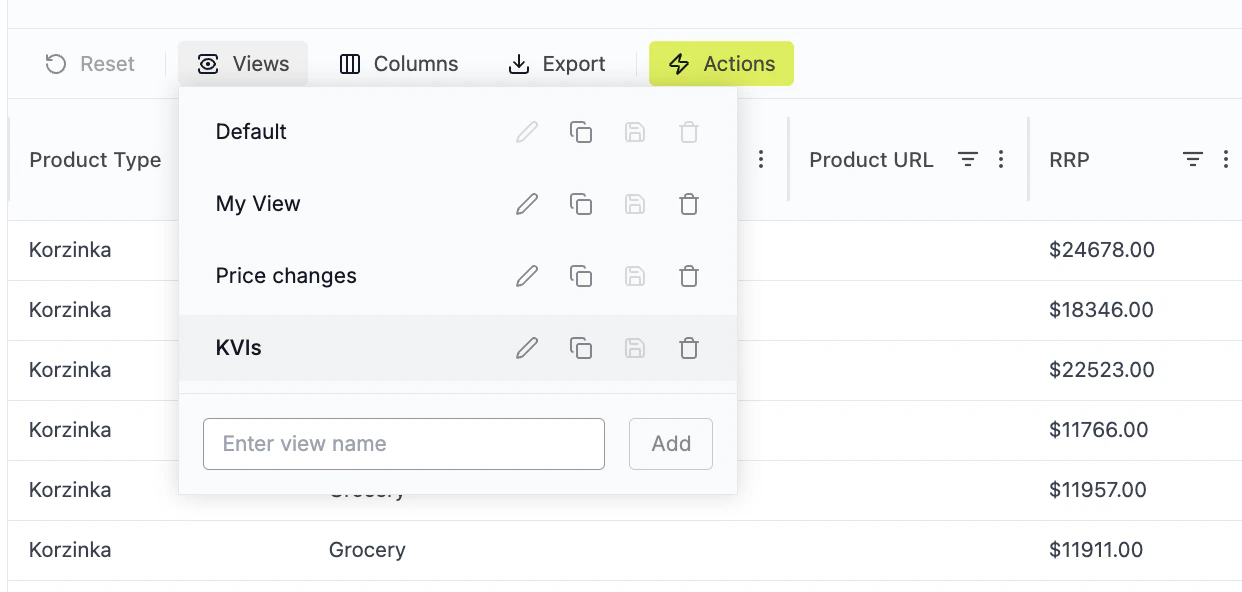Open the RRP column three-dot menu
This screenshot has width=1242, height=592.
(1226, 160)
